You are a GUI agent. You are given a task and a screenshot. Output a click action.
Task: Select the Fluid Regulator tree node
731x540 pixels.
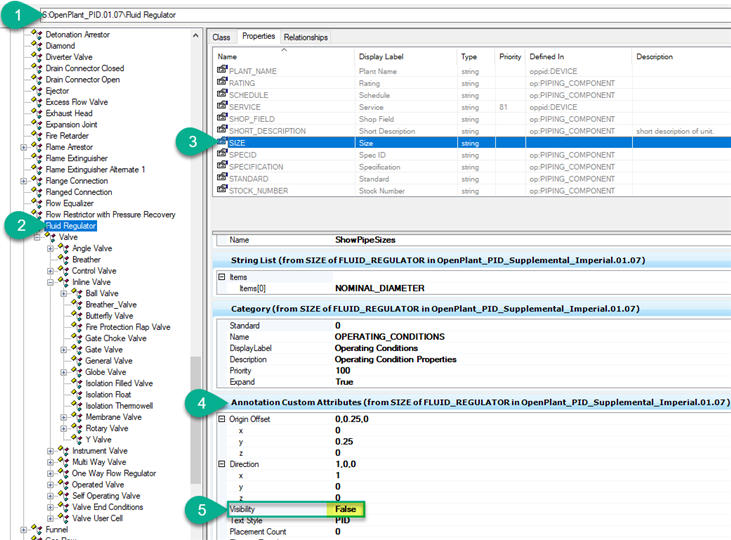pyautogui.click(x=70, y=226)
